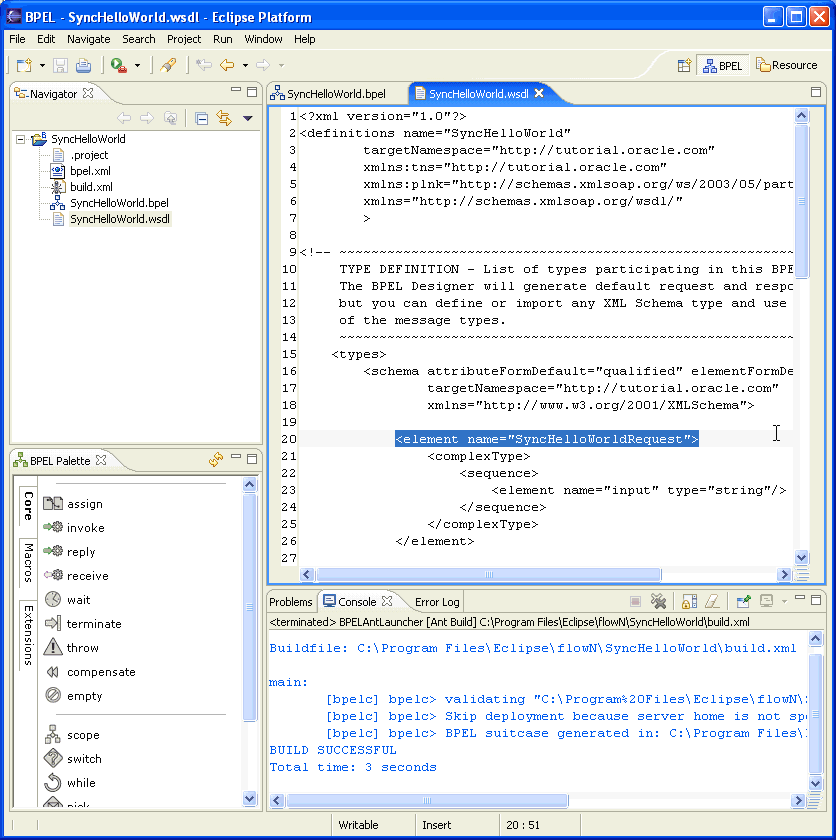The image size is (836, 840).
Task: Open the Project menu
Action: [184, 39]
